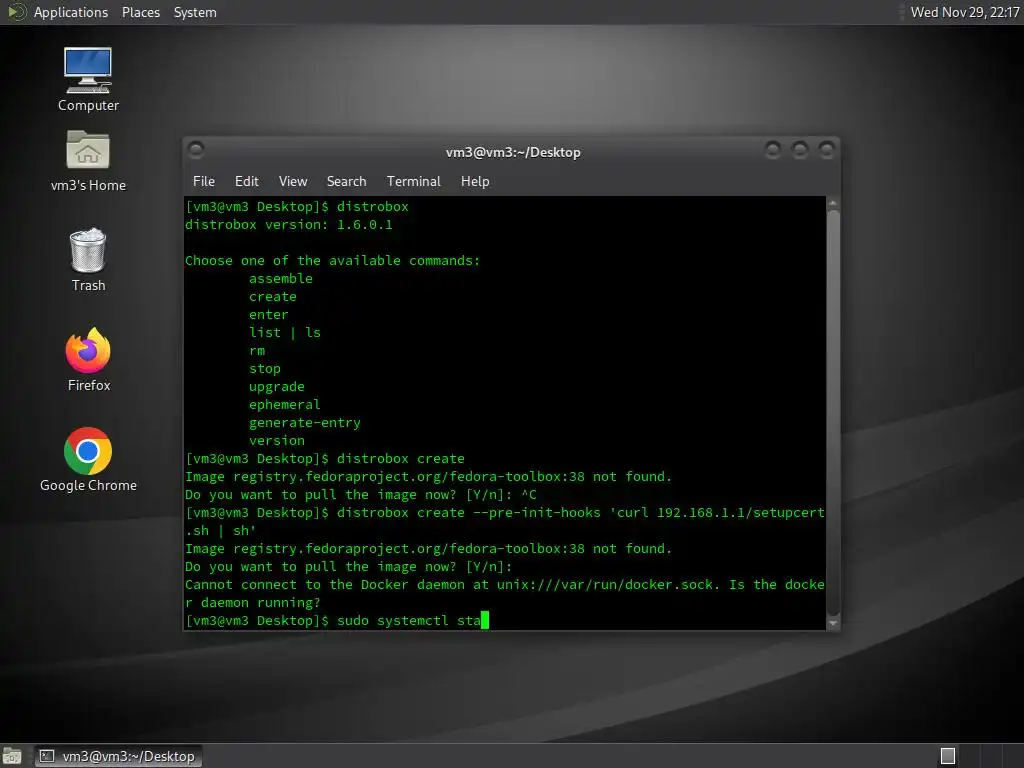Click the 'sudo systemctl sta' prompt line
Screen dimensions: 1024x768
(x=337, y=620)
